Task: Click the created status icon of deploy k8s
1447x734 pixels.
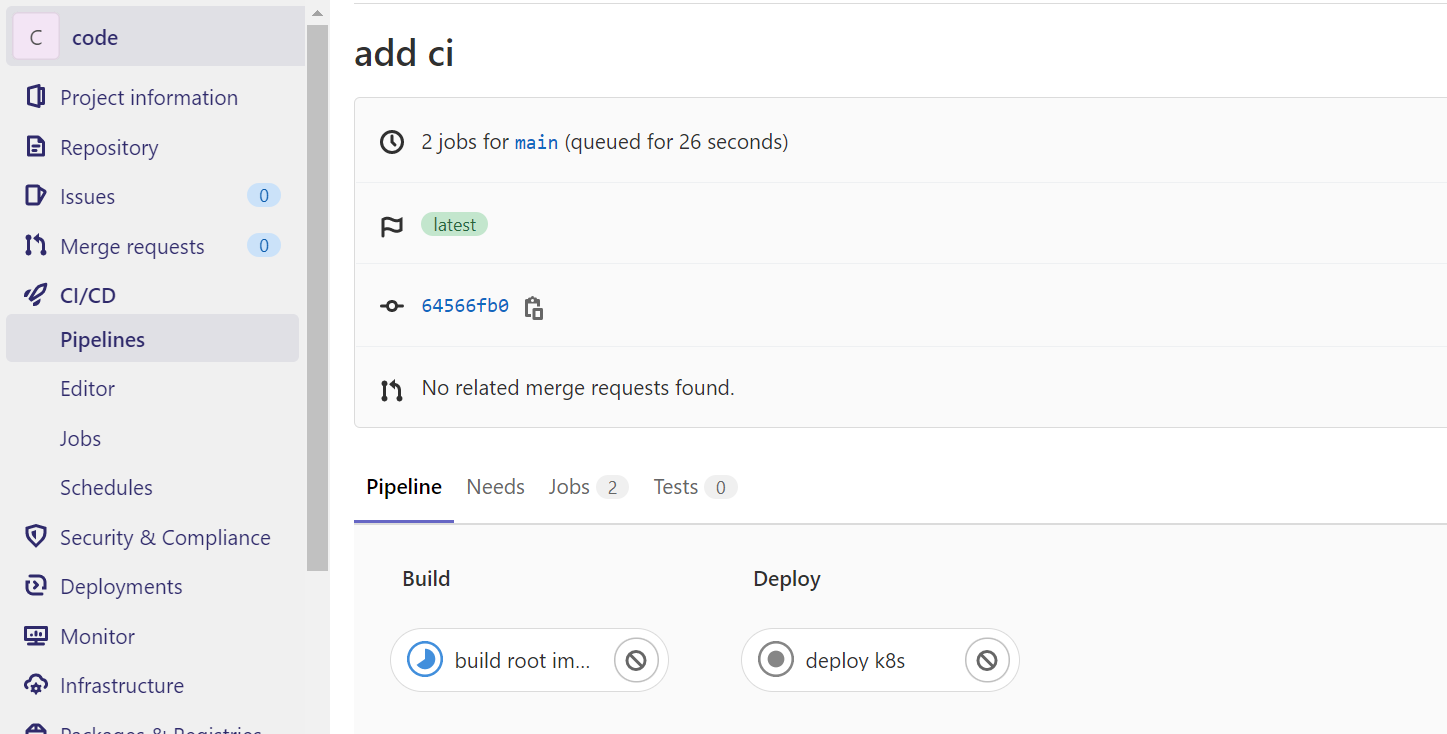Action: coord(775,660)
